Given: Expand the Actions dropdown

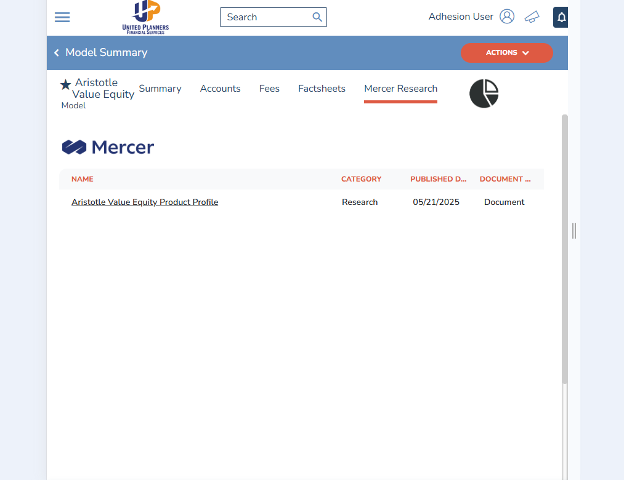Looking at the screenshot, I should pyautogui.click(x=507, y=53).
